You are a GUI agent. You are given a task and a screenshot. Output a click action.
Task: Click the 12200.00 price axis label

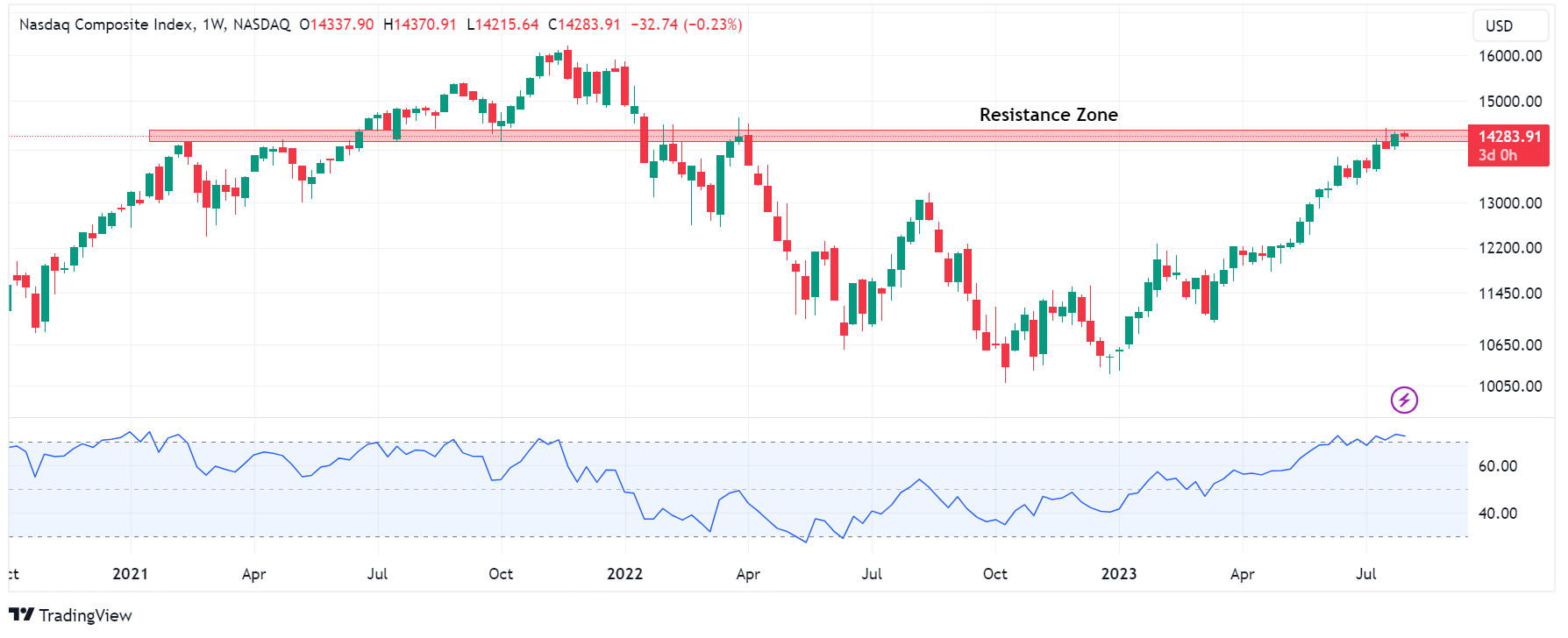1510,248
